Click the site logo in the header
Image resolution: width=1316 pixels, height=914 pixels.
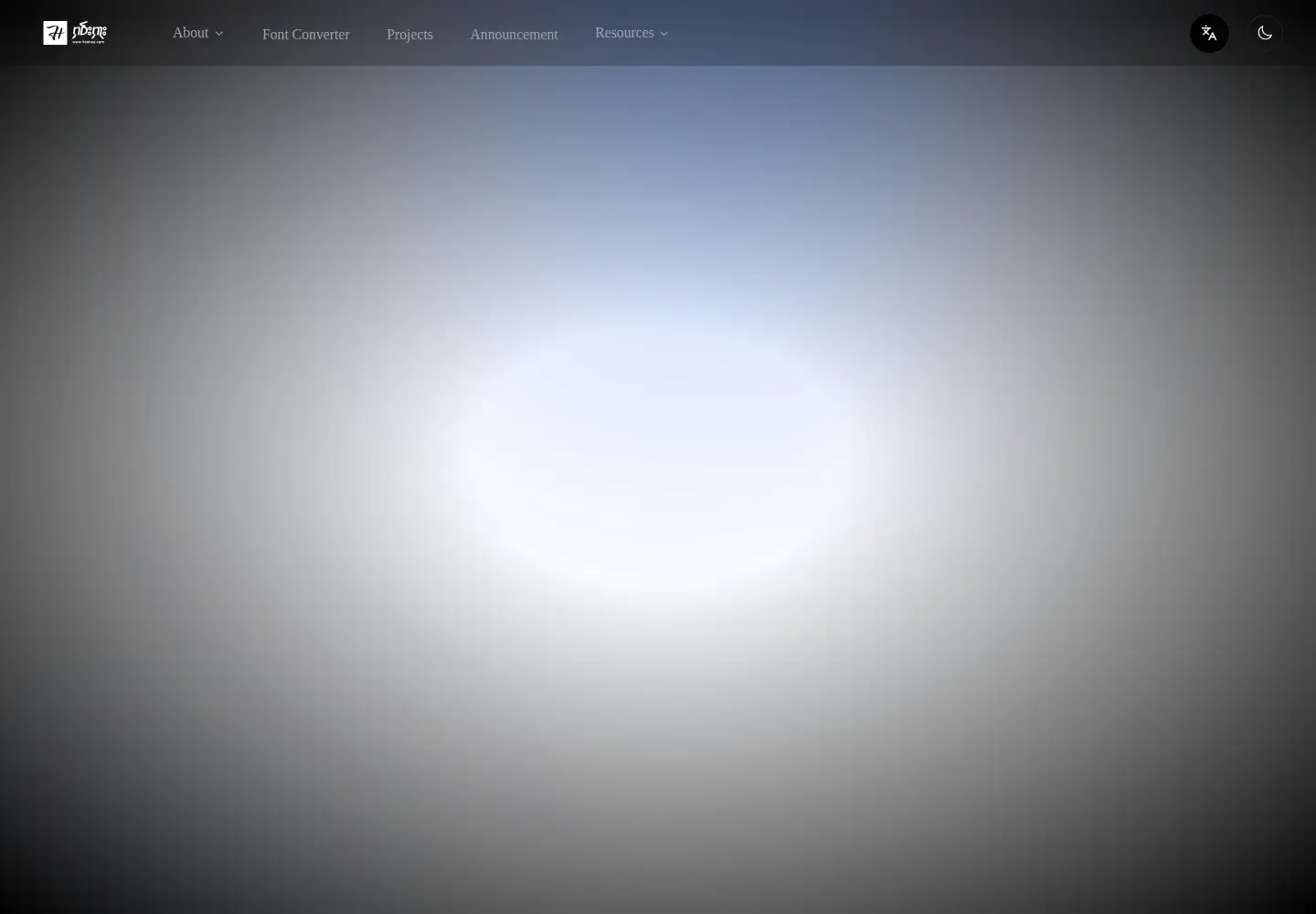(x=75, y=33)
